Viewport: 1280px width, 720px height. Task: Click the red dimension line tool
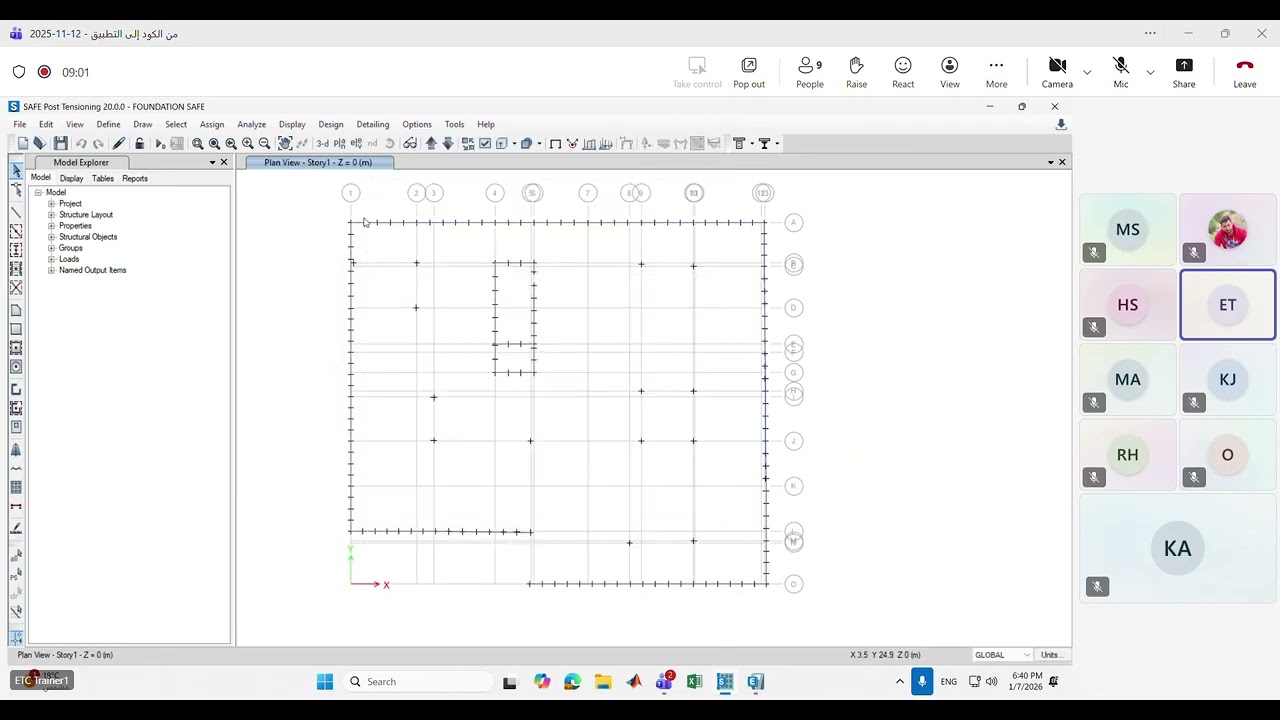(x=16, y=507)
